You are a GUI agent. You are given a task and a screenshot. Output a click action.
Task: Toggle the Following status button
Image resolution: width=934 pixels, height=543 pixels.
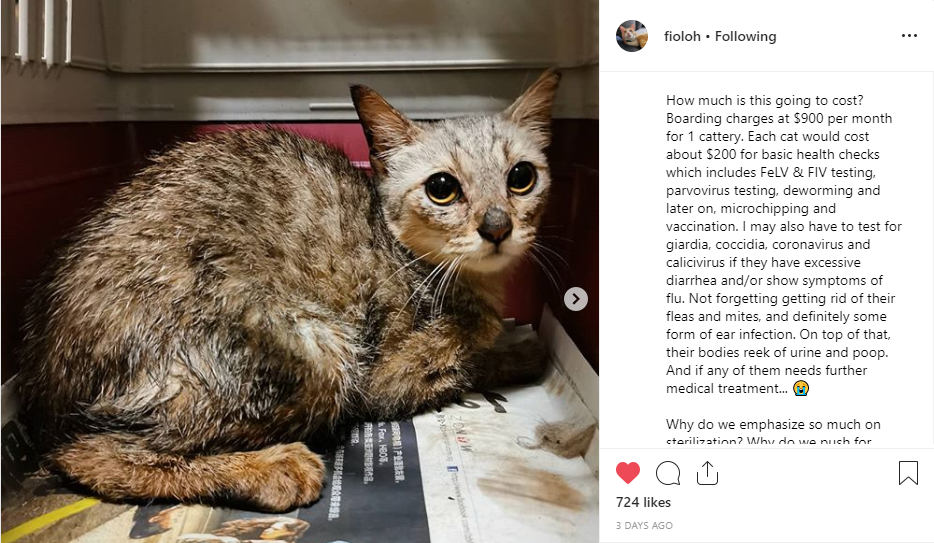[x=745, y=36]
